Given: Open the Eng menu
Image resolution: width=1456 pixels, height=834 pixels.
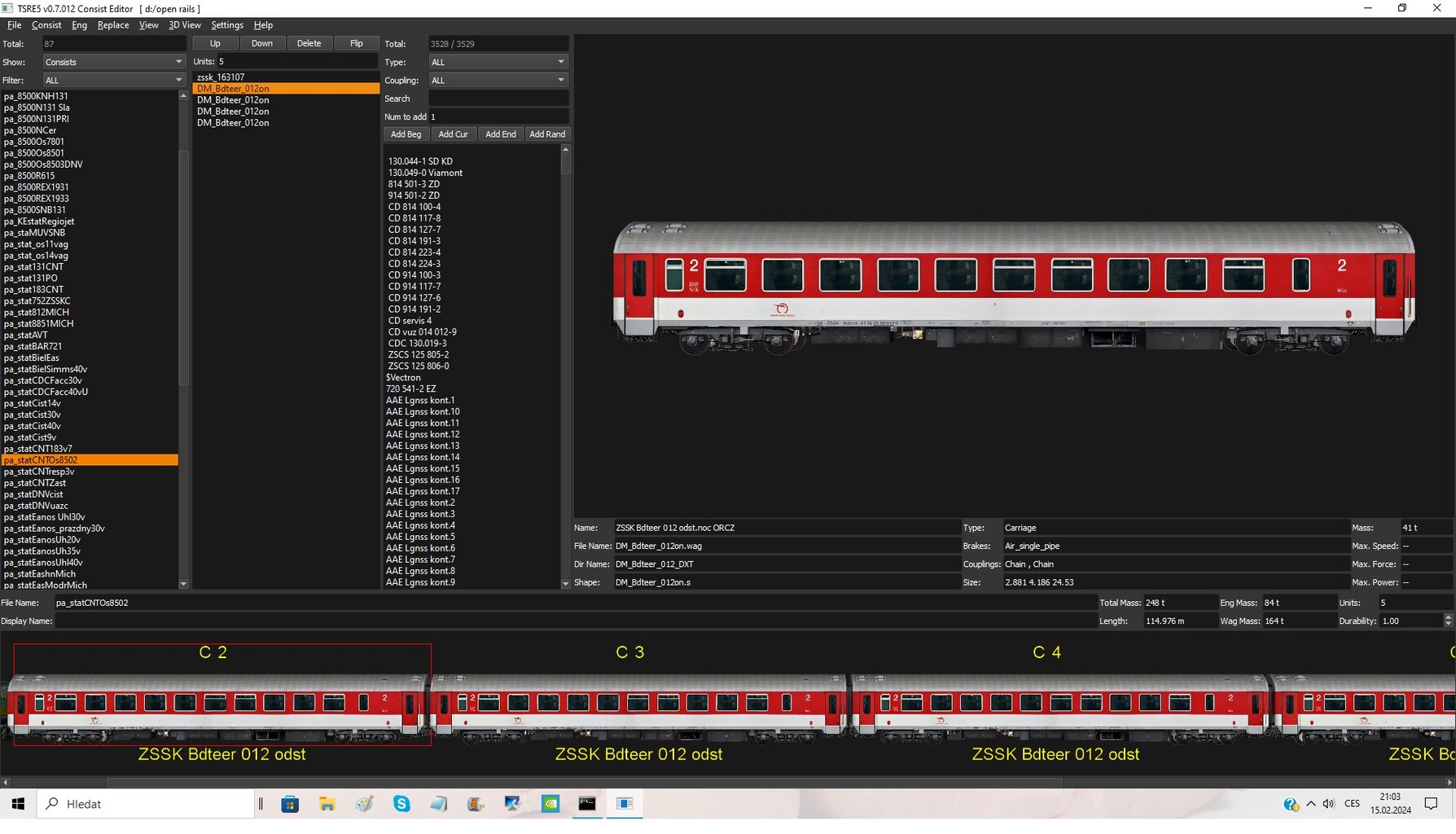Looking at the screenshot, I should tap(79, 25).
